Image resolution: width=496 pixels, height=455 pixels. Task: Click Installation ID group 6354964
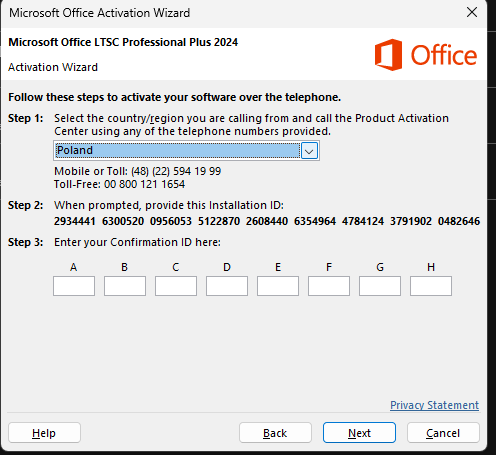click(315, 221)
